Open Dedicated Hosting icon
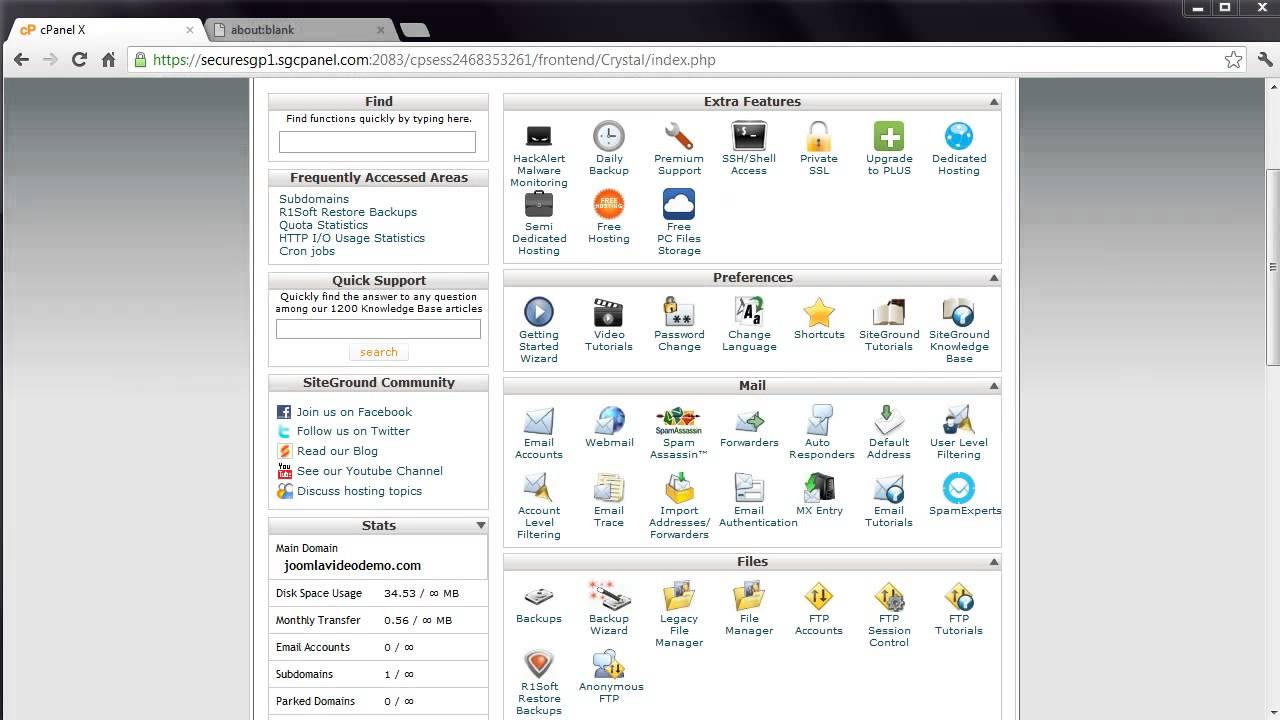The height and width of the screenshot is (720, 1280). pyautogui.click(x=959, y=136)
